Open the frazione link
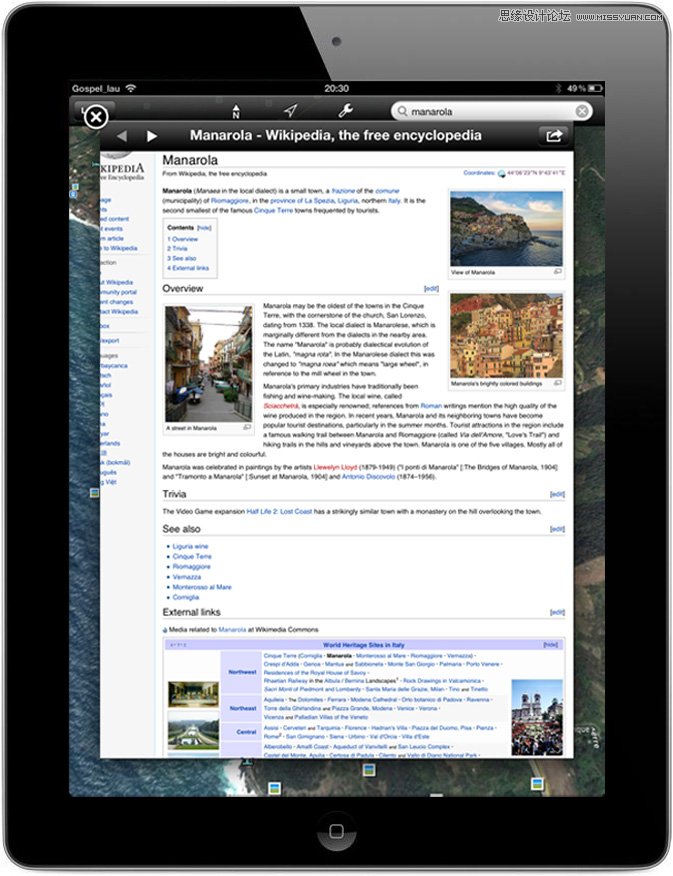The image size is (673, 876). pyautogui.click(x=343, y=191)
